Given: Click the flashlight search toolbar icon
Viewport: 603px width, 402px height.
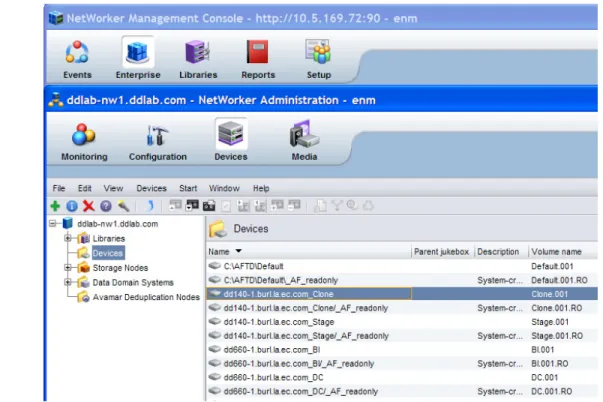Looking at the screenshot, I should (123, 206).
